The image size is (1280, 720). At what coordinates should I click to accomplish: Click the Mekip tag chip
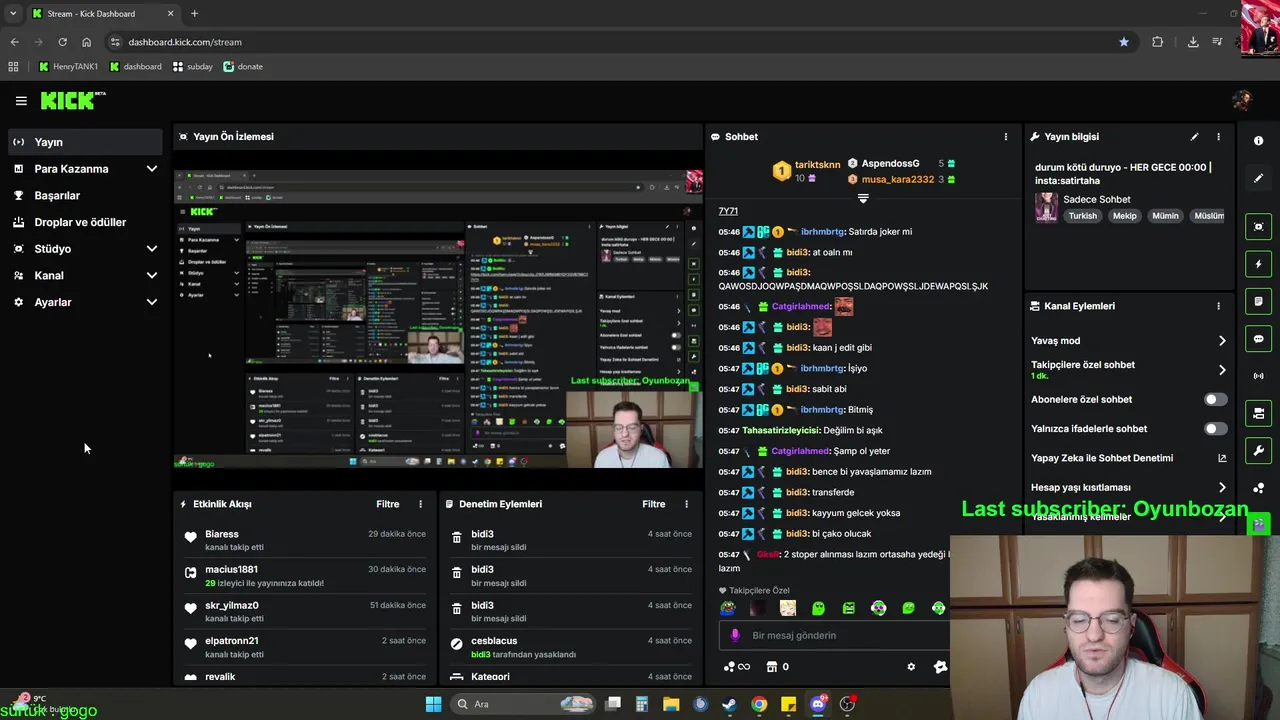click(x=1125, y=216)
